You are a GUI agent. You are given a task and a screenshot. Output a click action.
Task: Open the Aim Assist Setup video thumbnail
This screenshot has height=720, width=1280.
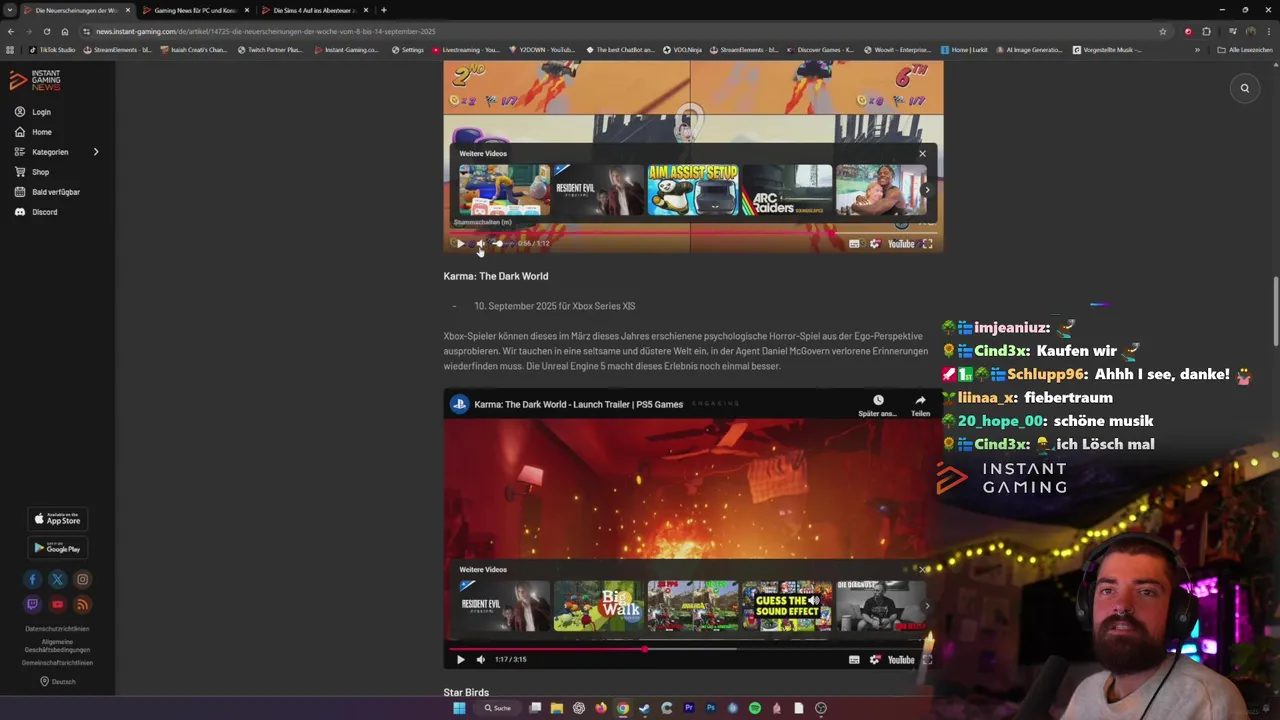pyautogui.click(x=693, y=190)
